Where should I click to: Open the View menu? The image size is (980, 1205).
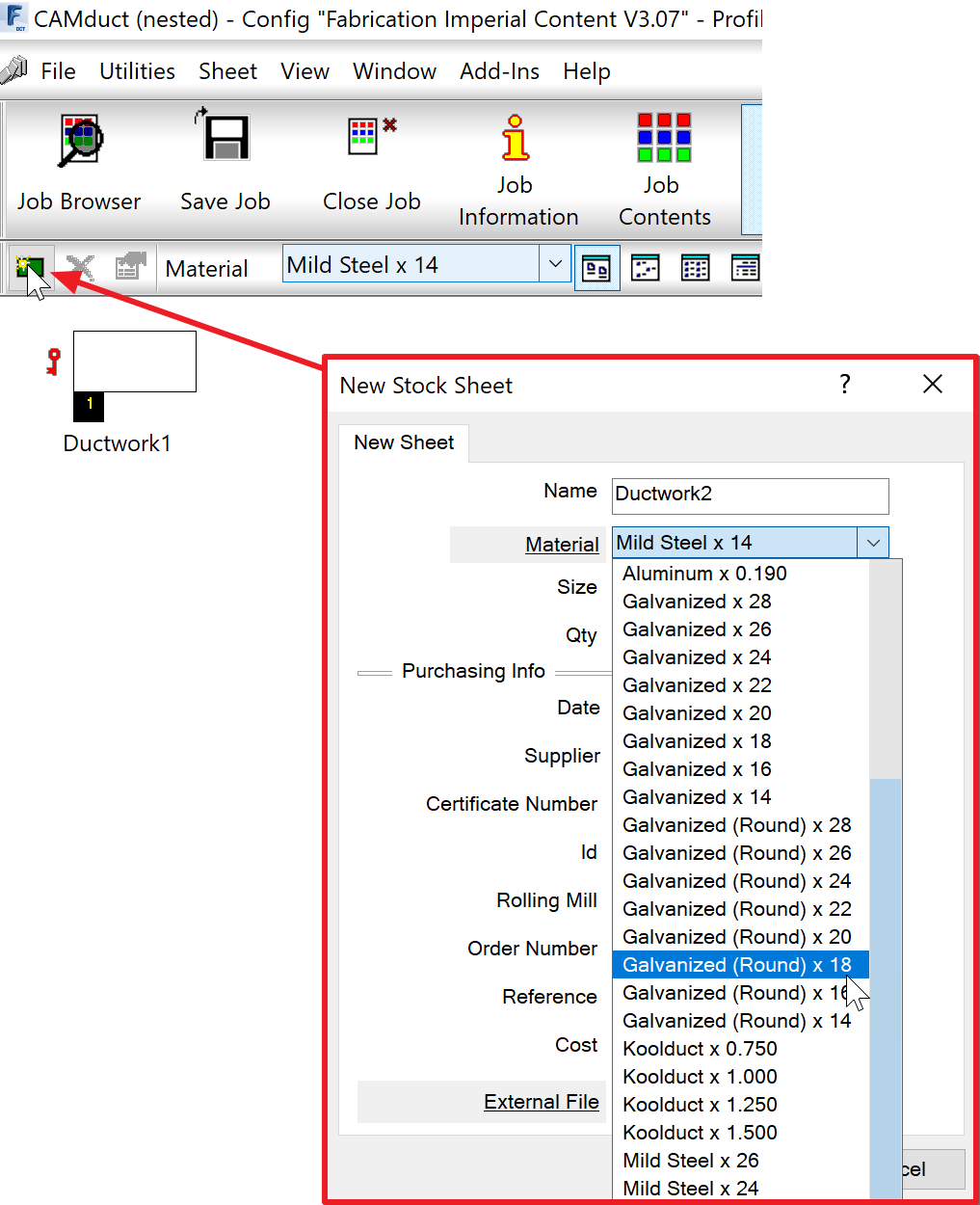pos(305,71)
